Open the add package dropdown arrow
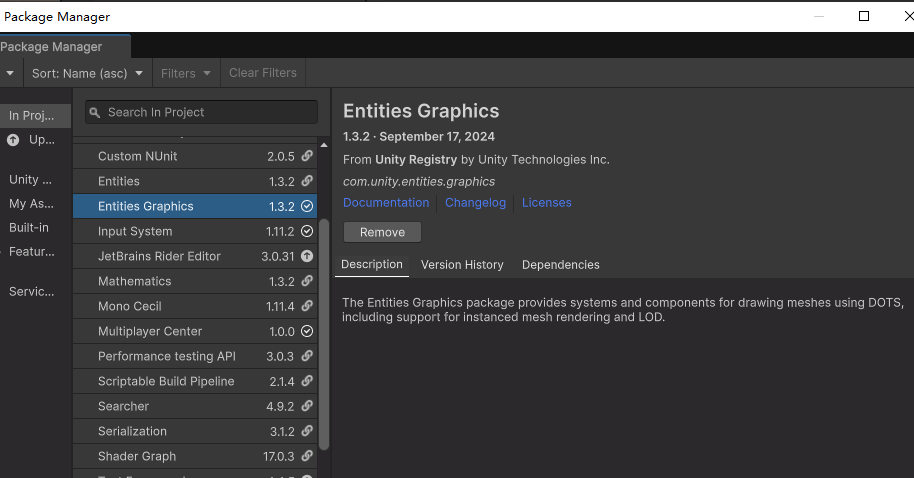The height and width of the screenshot is (478, 914). (10, 73)
